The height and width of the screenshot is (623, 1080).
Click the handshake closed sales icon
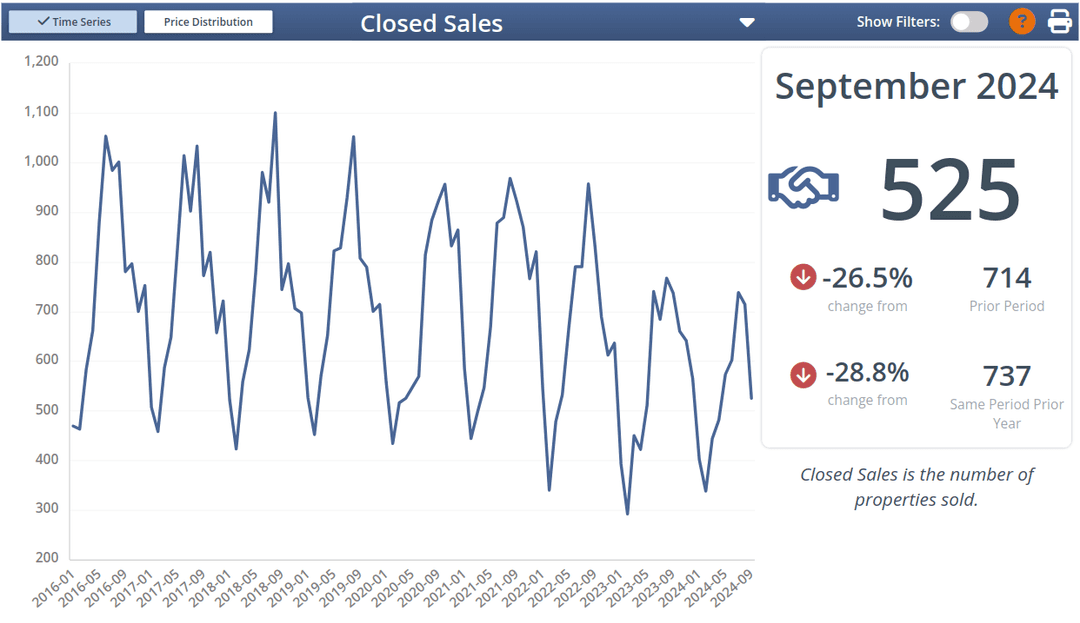[x=803, y=186]
